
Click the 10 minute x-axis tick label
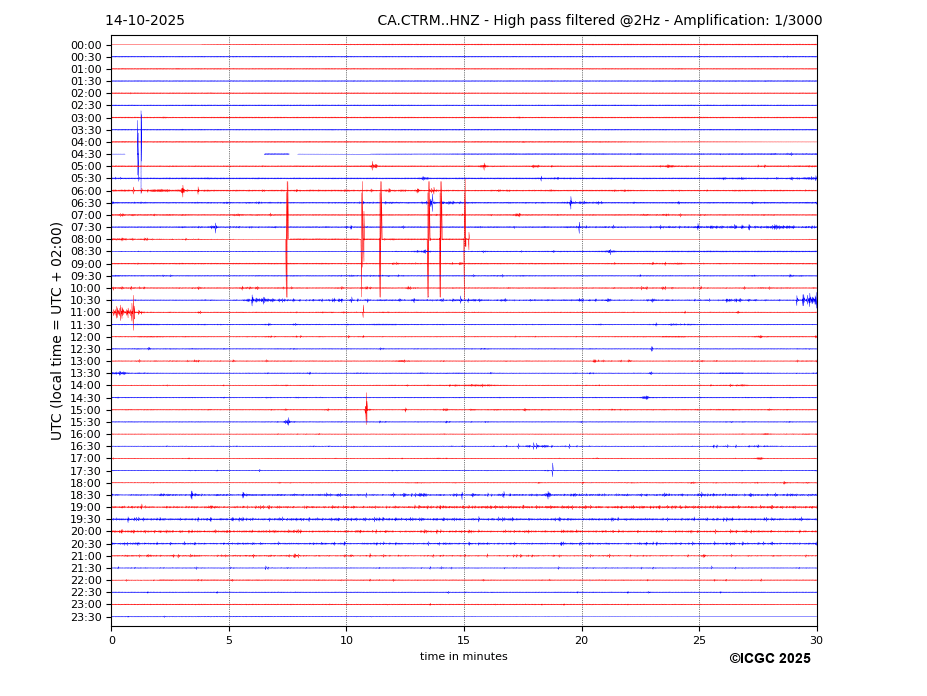(346, 640)
